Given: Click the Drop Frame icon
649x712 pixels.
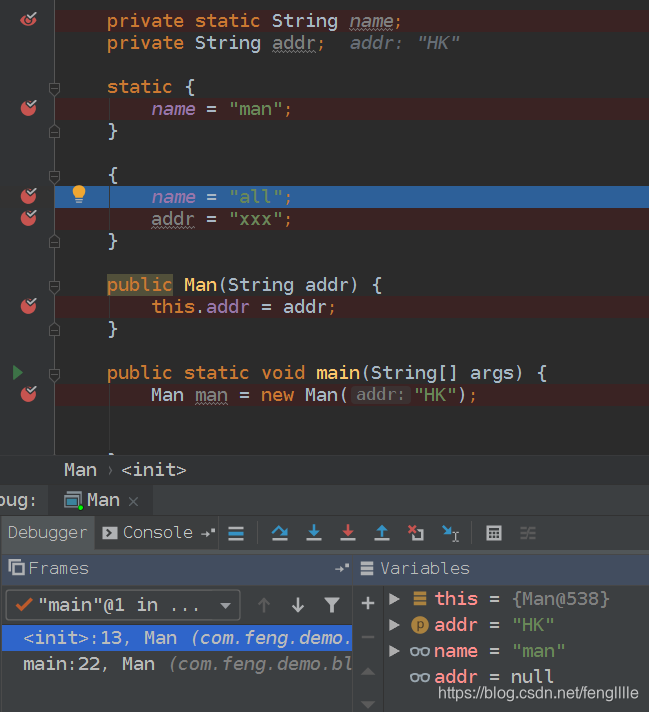Looking at the screenshot, I should (416, 533).
